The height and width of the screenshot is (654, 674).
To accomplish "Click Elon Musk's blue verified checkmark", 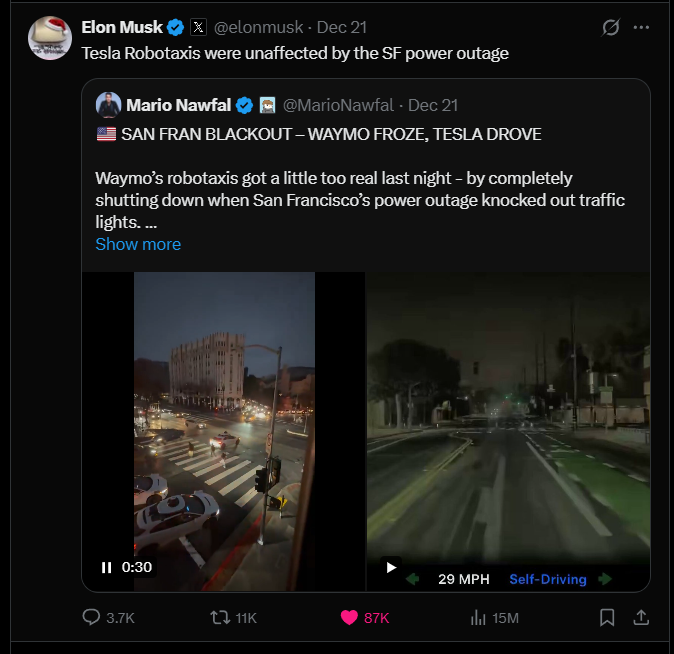I will click(175, 27).
